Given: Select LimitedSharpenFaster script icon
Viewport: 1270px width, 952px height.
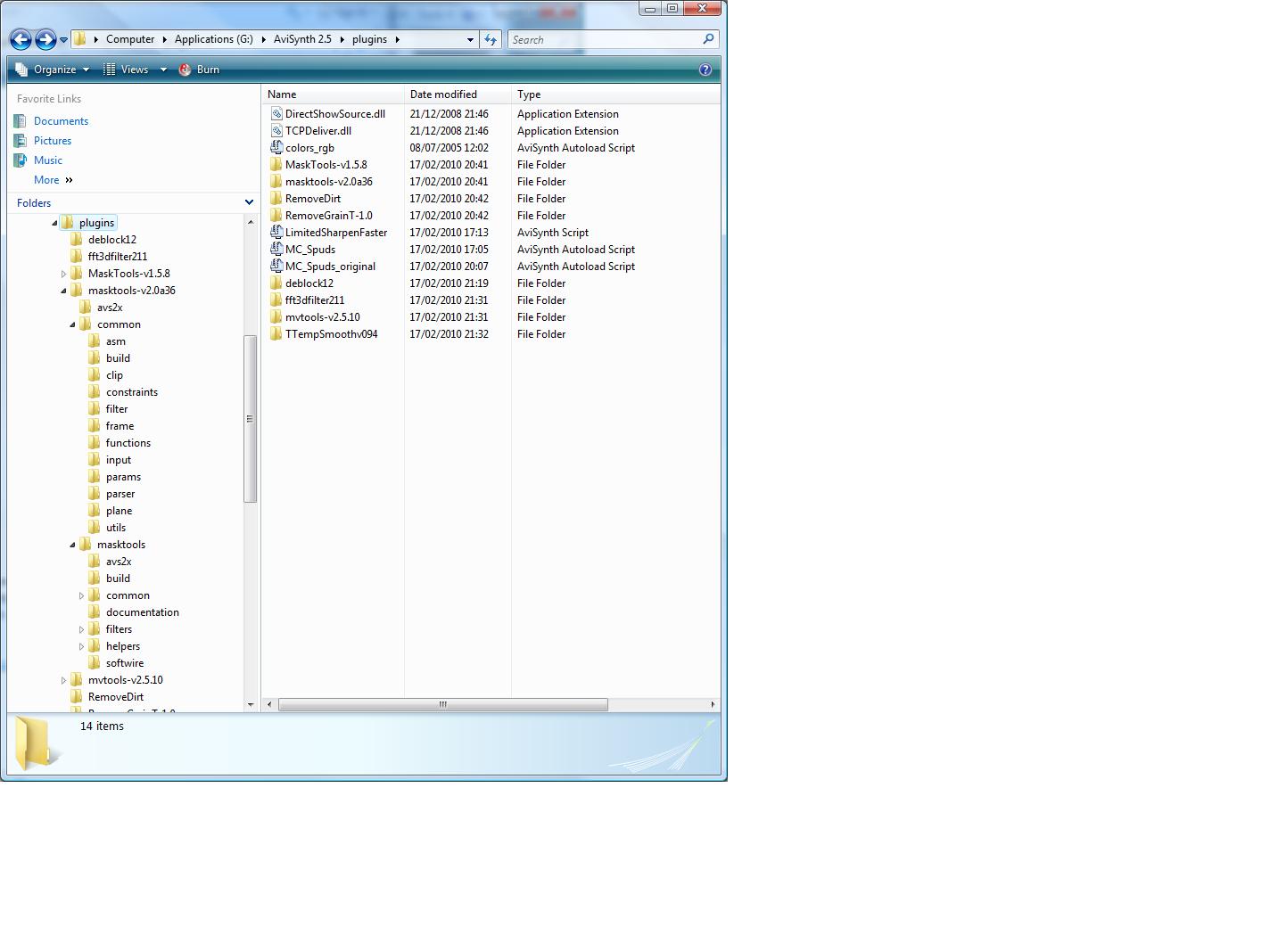Looking at the screenshot, I should click(276, 233).
